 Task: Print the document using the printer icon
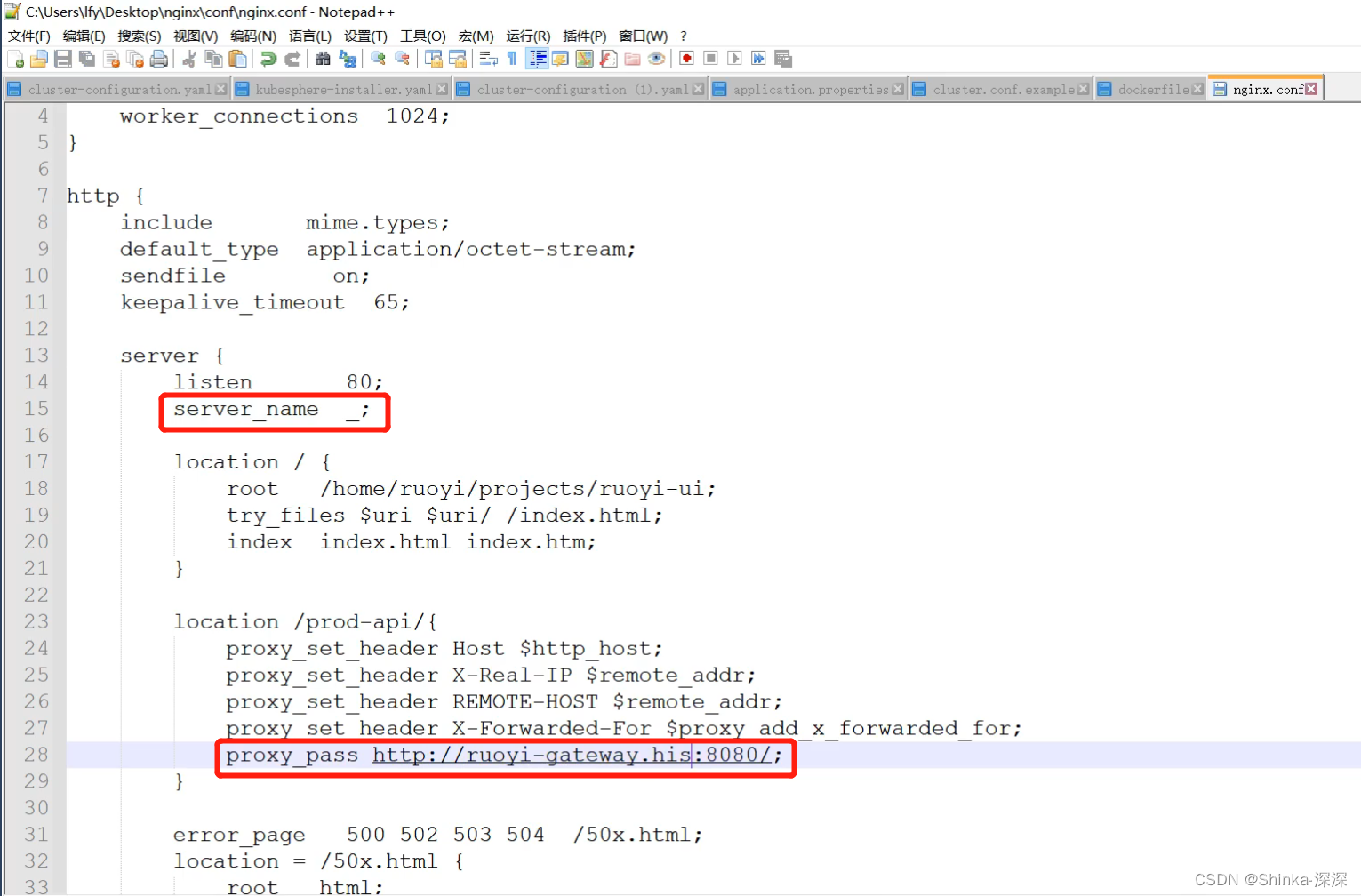(x=159, y=59)
